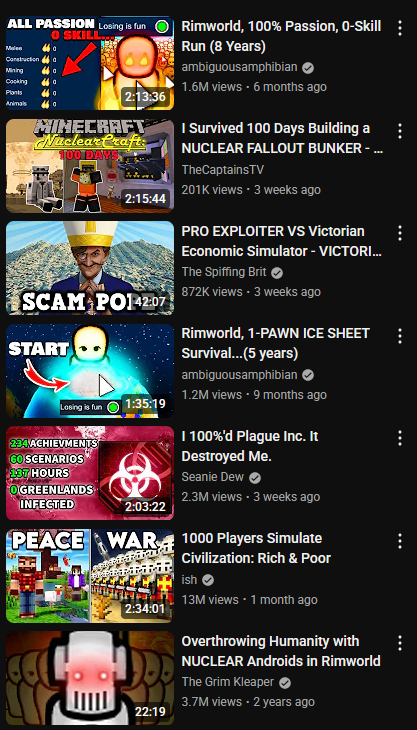The height and width of the screenshot is (730, 417).
Task: Open options menu for PRO EXPLOITER Victoria video
Action: coord(400,233)
